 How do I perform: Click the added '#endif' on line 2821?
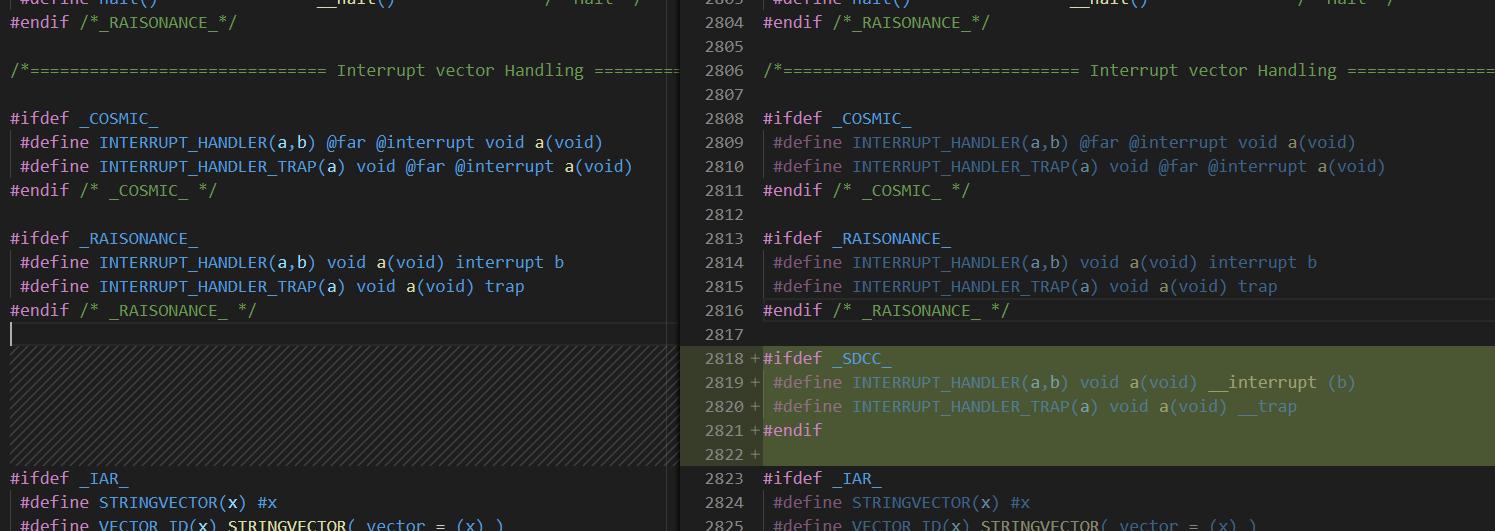pyautogui.click(x=793, y=430)
